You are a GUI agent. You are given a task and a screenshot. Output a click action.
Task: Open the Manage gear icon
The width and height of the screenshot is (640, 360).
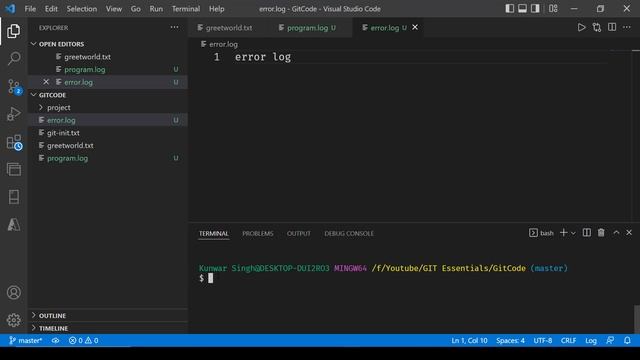[13, 320]
